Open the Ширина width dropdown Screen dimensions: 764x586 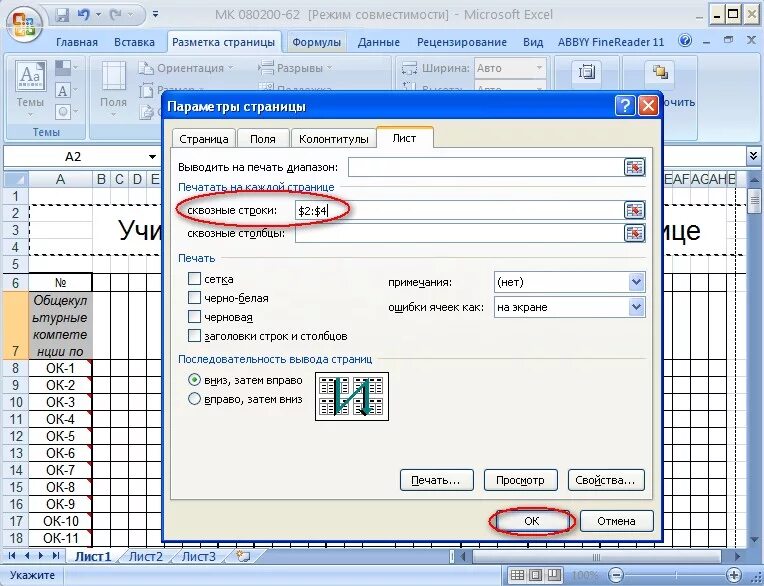pos(539,68)
